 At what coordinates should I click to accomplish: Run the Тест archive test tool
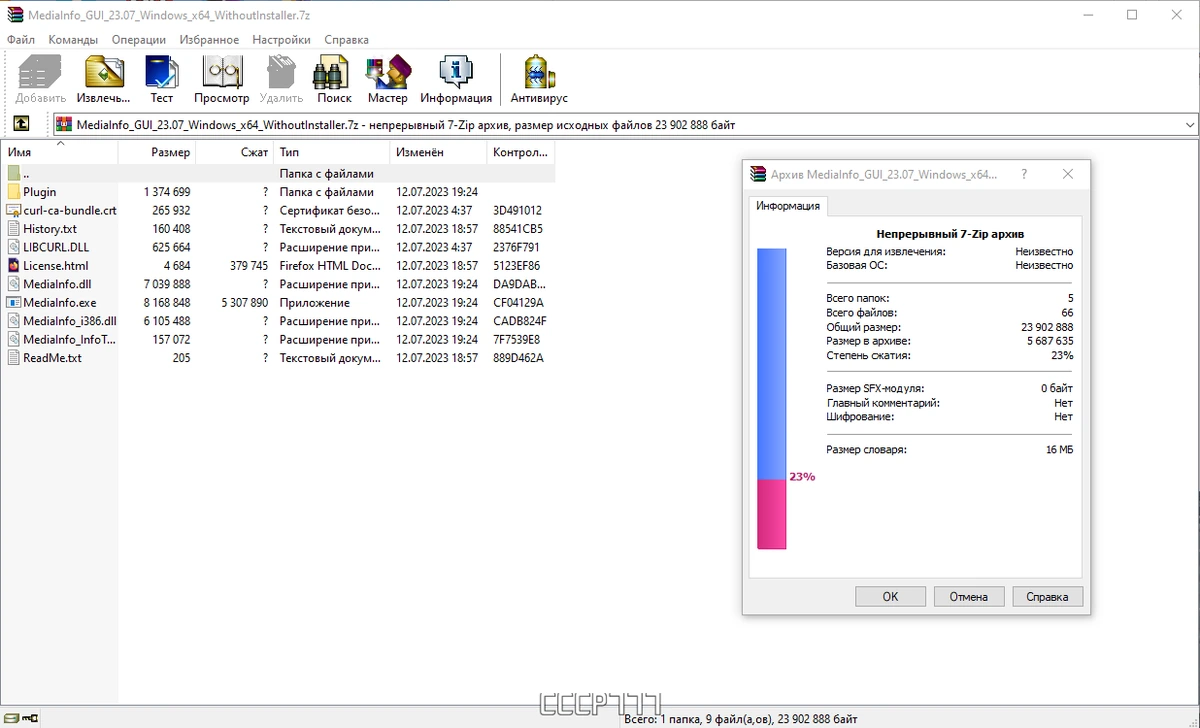tap(161, 73)
